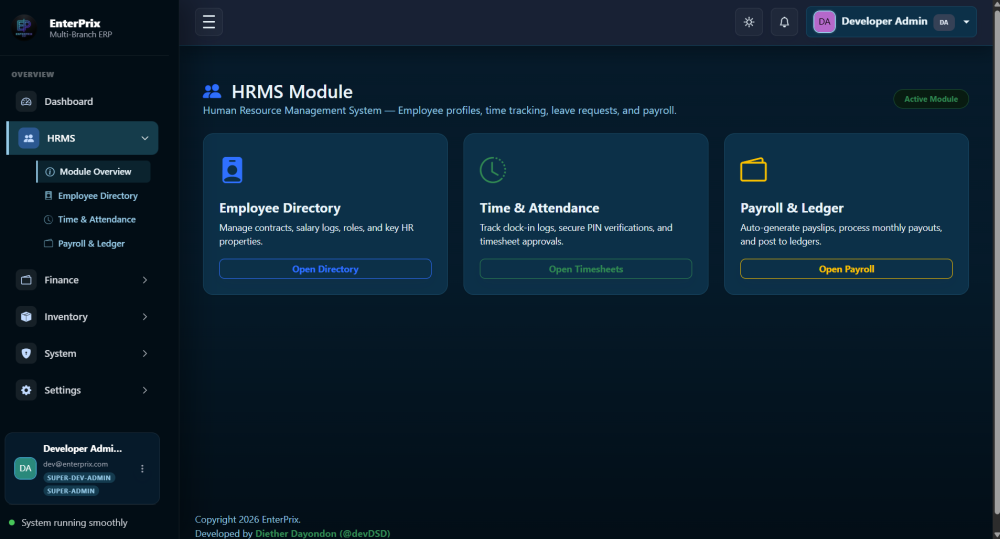Expand the System menu chevron
This screenshot has width=1000, height=539.
pyautogui.click(x=145, y=353)
